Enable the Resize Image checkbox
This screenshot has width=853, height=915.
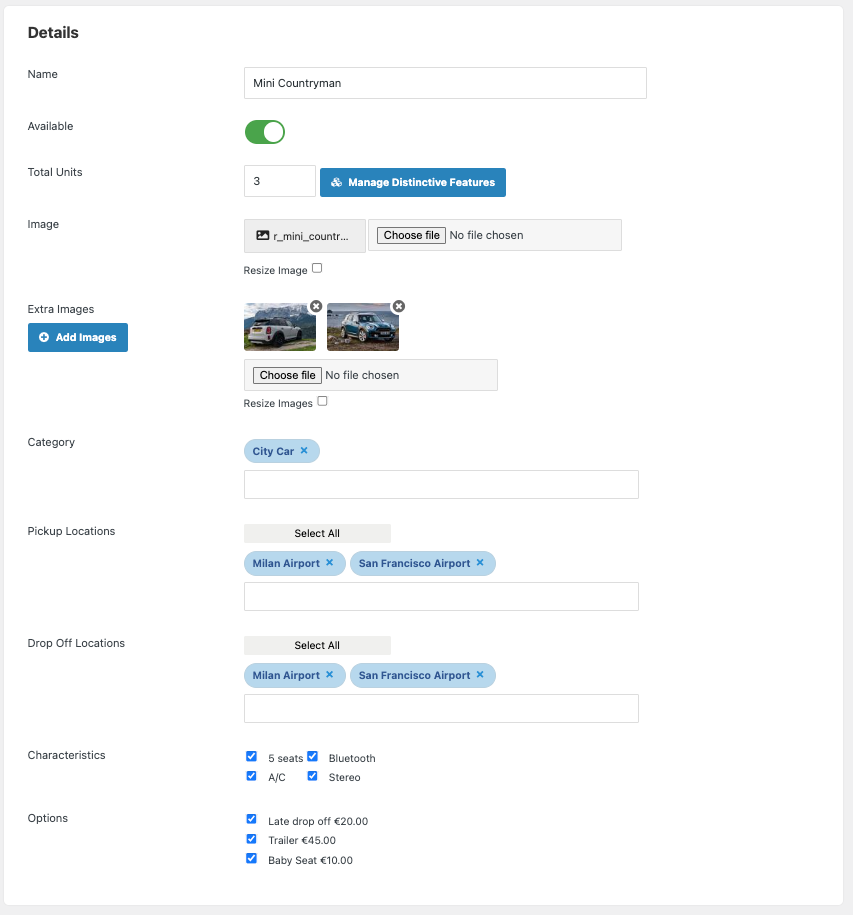click(x=317, y=268)
